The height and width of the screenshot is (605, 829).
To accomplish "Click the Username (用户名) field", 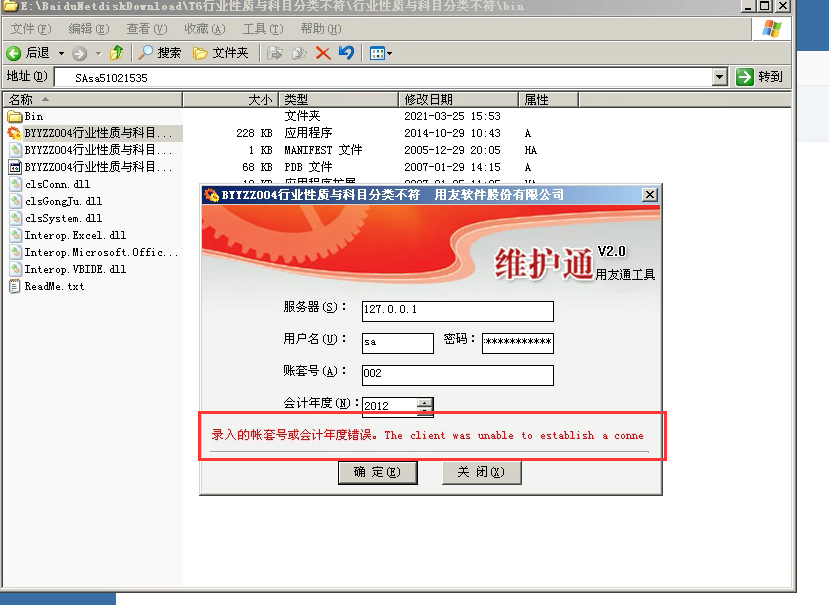I will tap(398, 343).
